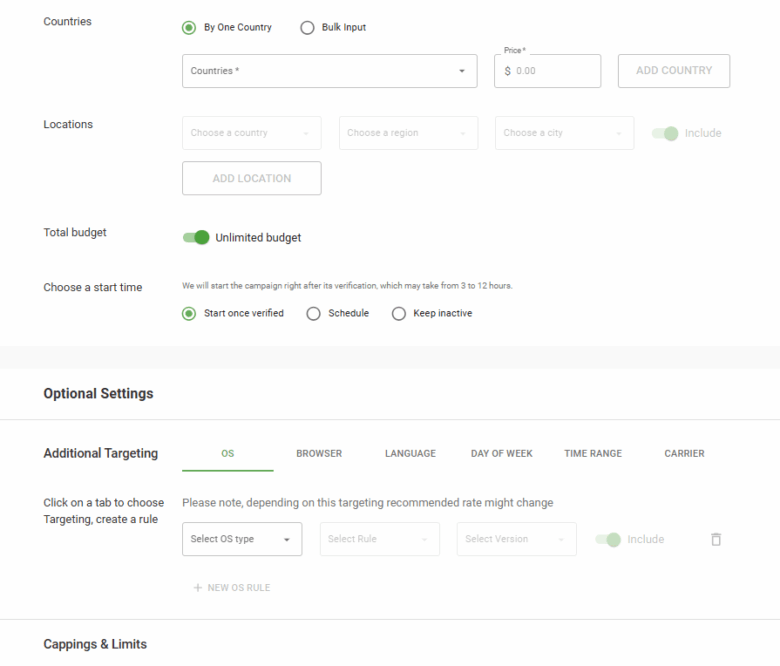Select the Bulk Input radio option
Image resolution: width=780 pixels, height=666 pixels.
coord(307,27)
